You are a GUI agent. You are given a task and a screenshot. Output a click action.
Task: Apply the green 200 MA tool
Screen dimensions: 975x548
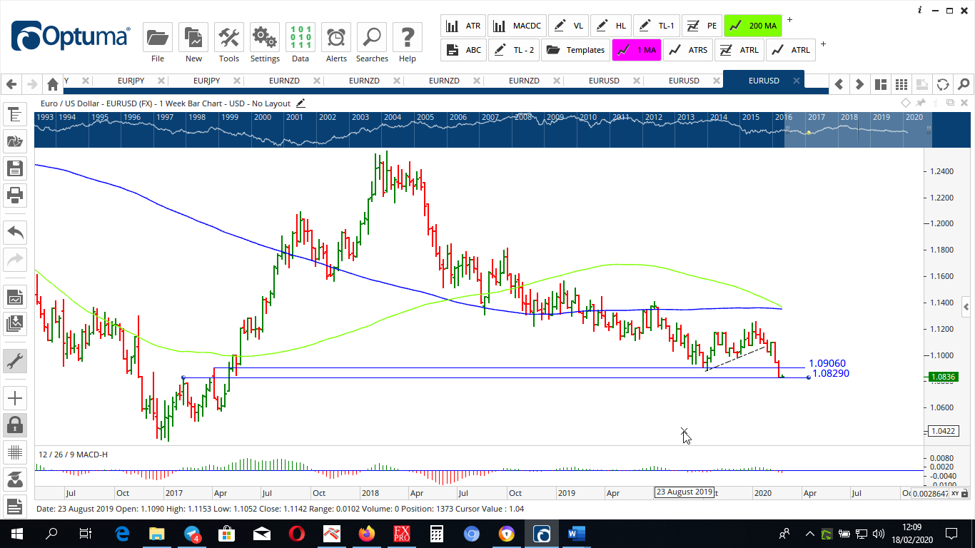pos(753,26)
